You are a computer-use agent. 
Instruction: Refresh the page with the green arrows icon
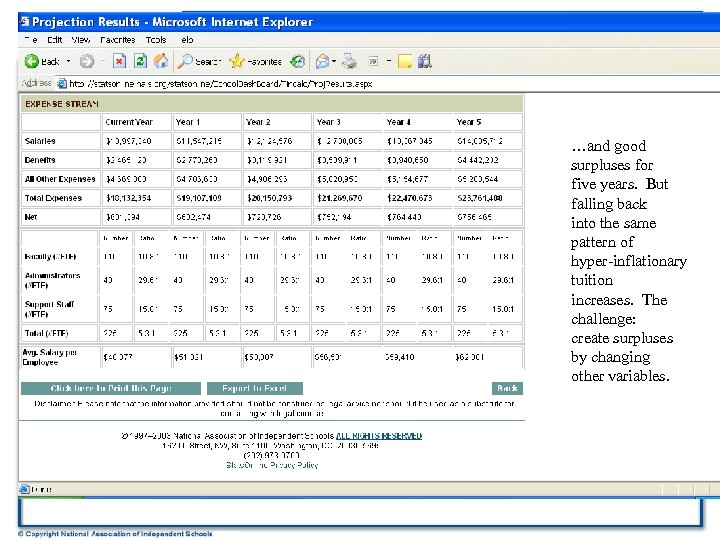click(141, 61)
